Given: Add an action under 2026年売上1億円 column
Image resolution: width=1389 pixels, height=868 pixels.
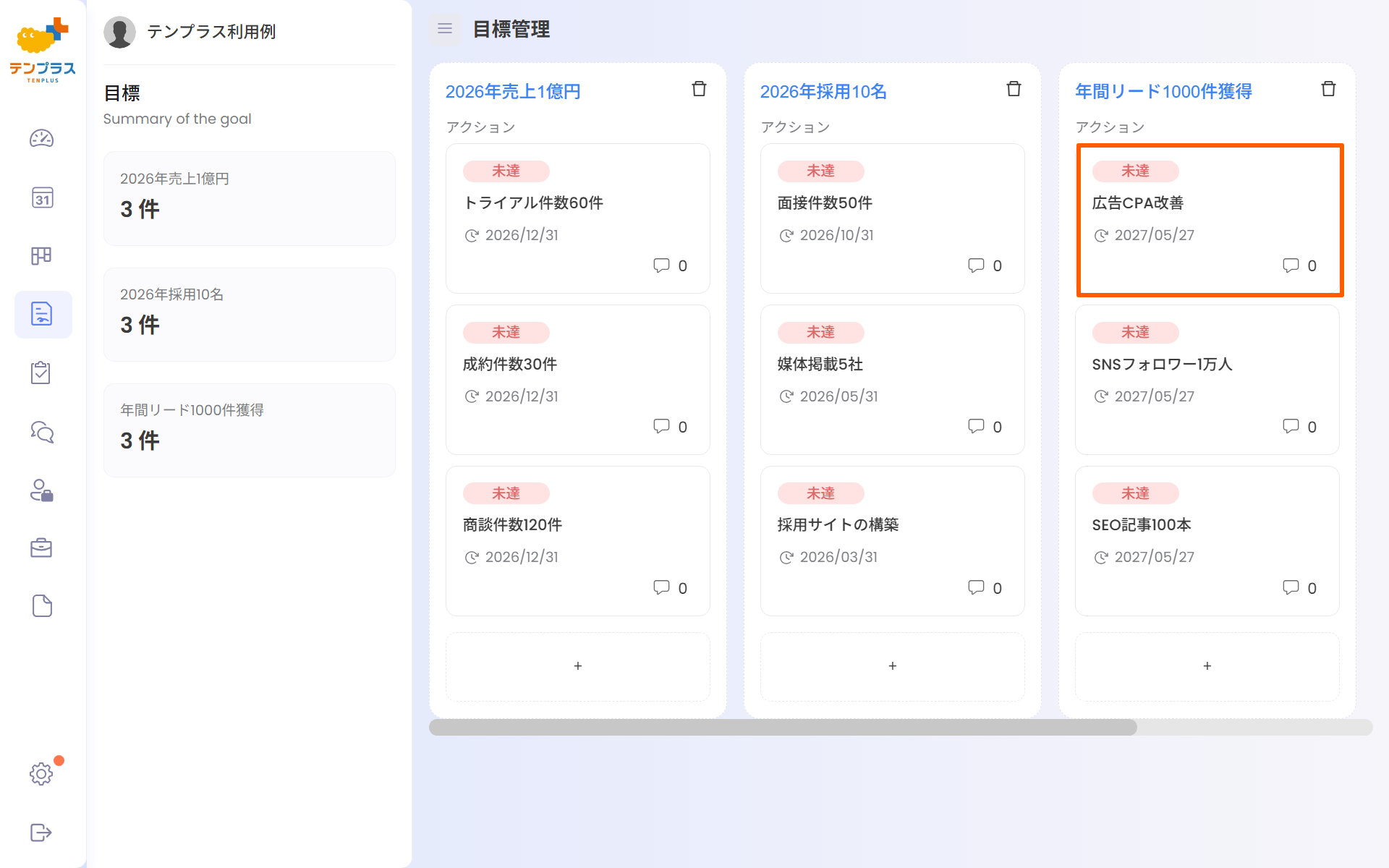Looking at the screenshot, I should (578, 666).
